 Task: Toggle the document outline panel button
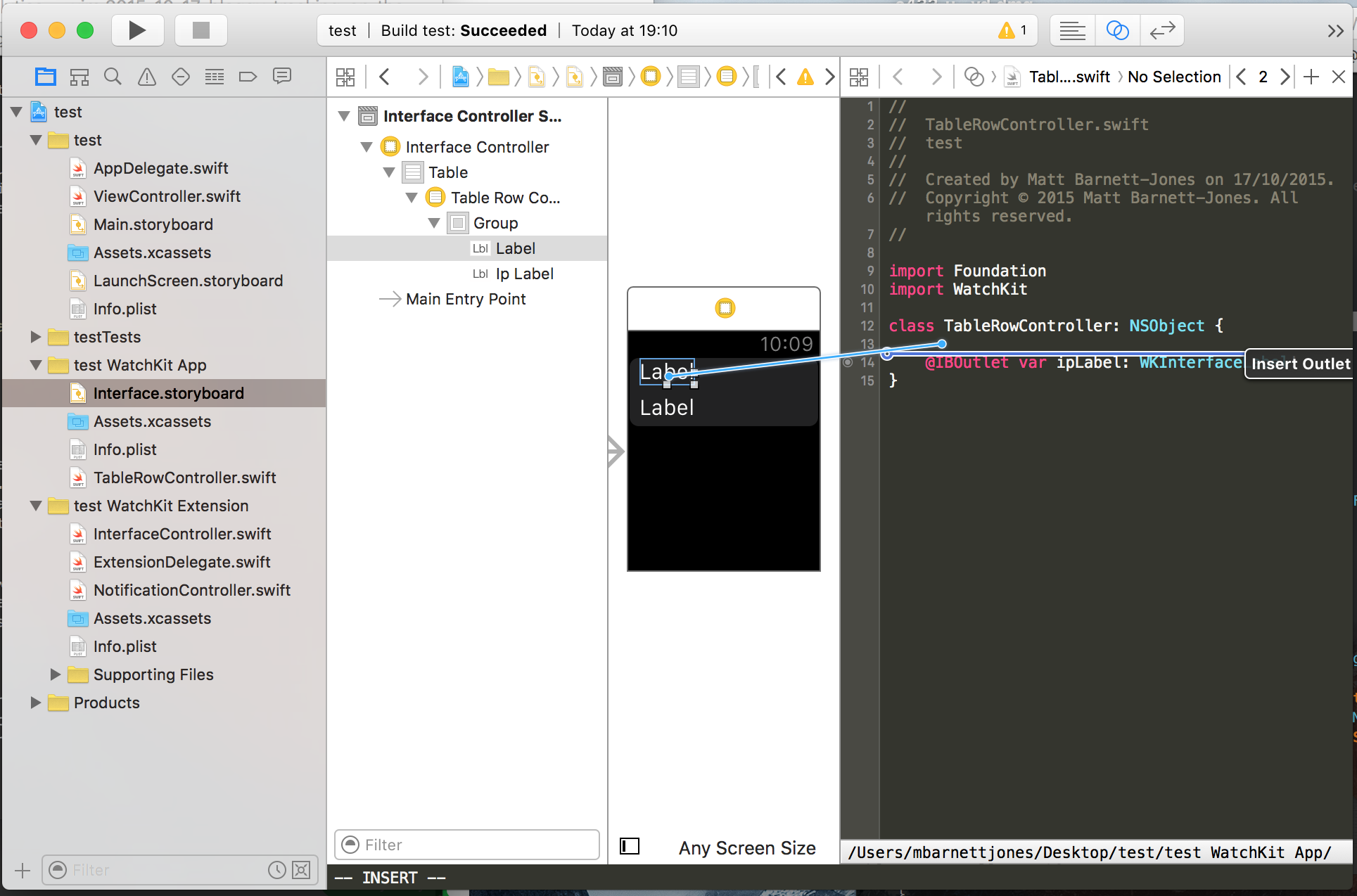(630, 846)
